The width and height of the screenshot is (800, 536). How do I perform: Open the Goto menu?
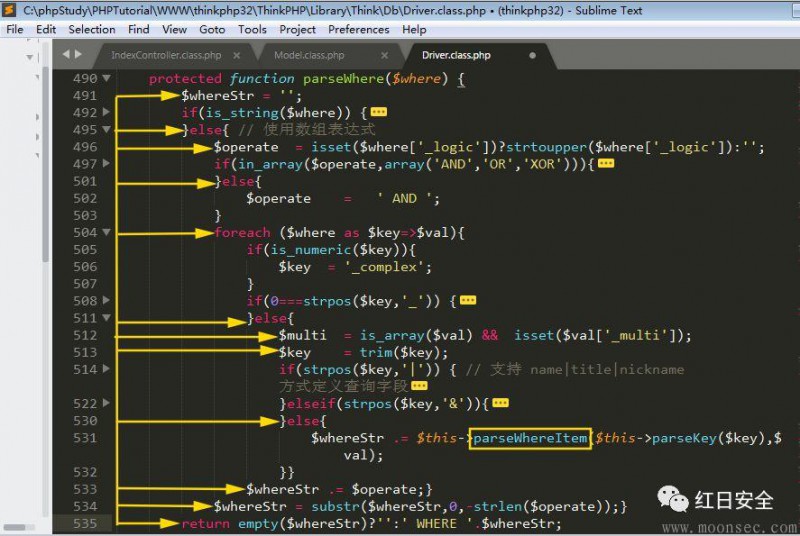pyautogui.click(x=212, y=30)
